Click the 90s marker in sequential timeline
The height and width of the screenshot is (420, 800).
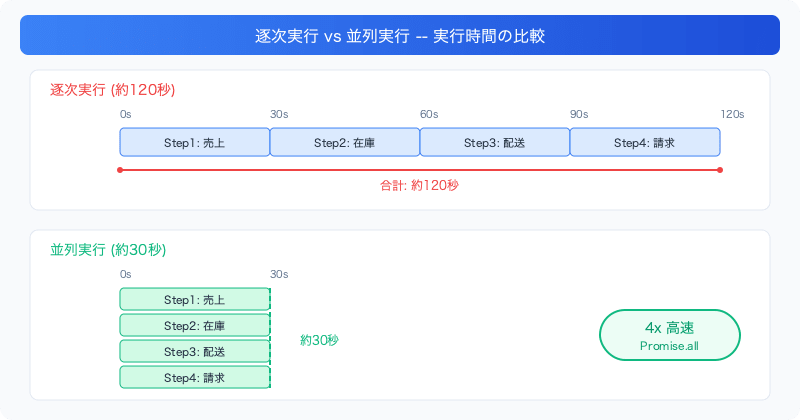pos(579,114)
